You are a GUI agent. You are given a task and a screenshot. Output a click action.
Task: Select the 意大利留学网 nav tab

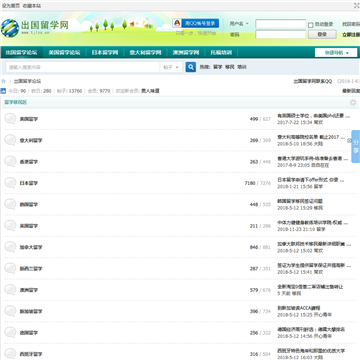(145, 52)
